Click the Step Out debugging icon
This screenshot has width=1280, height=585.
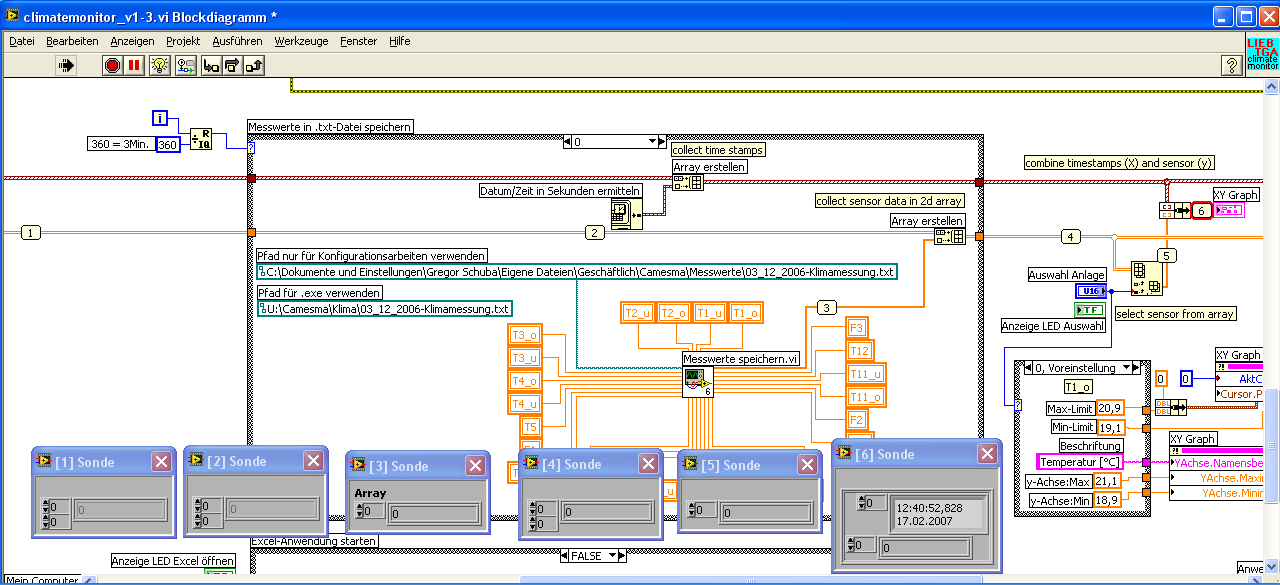[x=254, y=65]
